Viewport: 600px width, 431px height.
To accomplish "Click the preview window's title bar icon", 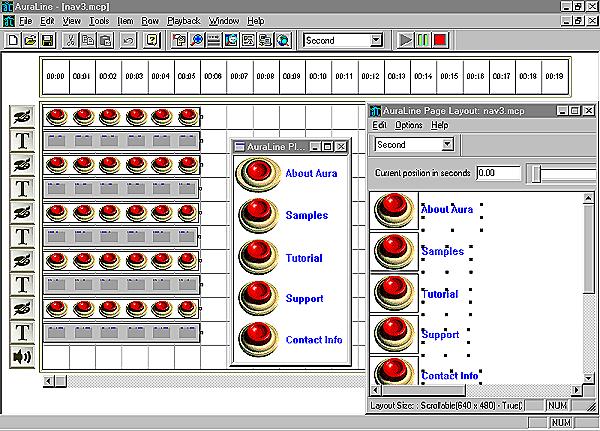I will 240,147.
